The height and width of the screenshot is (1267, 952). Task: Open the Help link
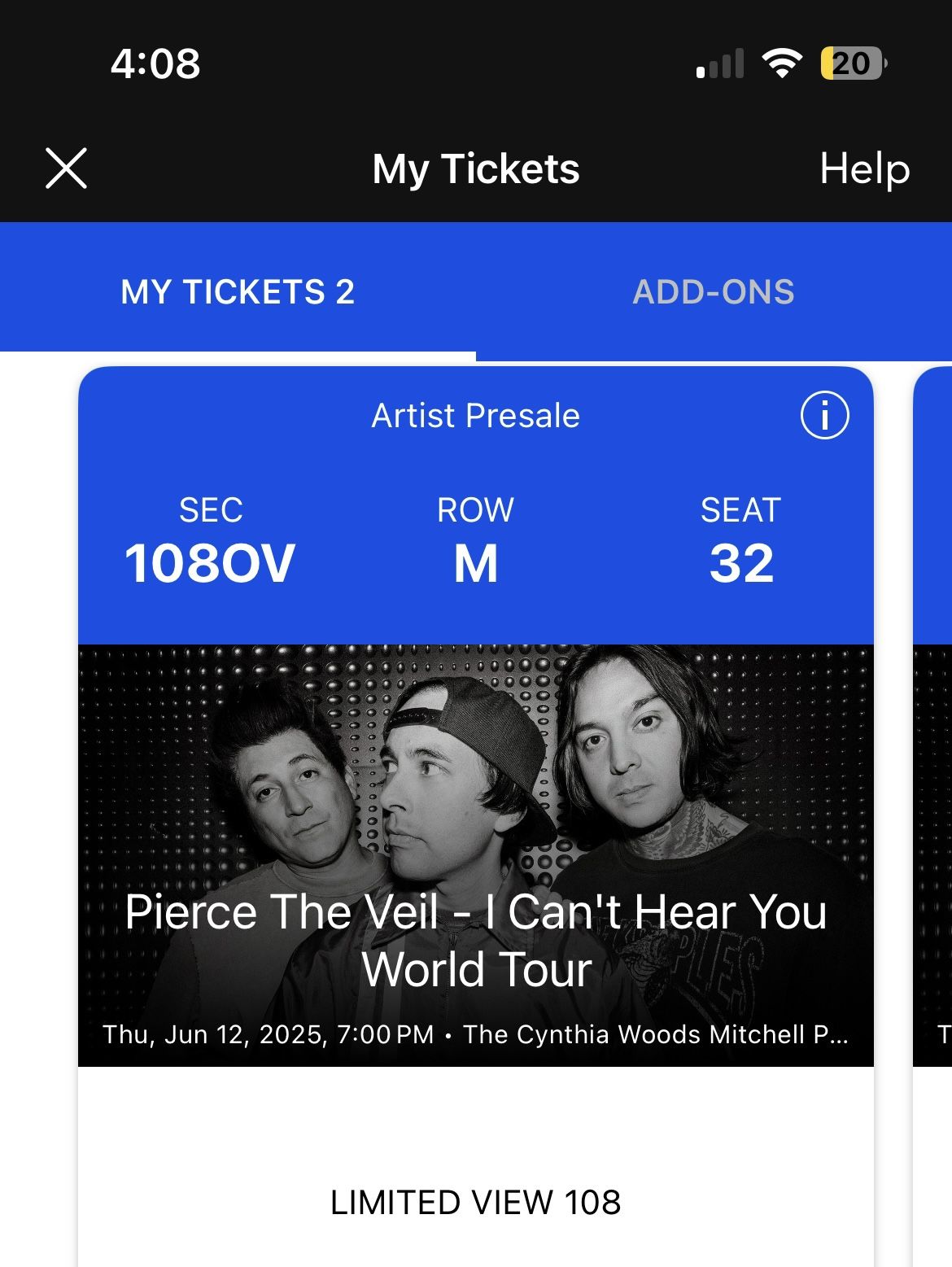pyautogui.click(x=864, y=169)
